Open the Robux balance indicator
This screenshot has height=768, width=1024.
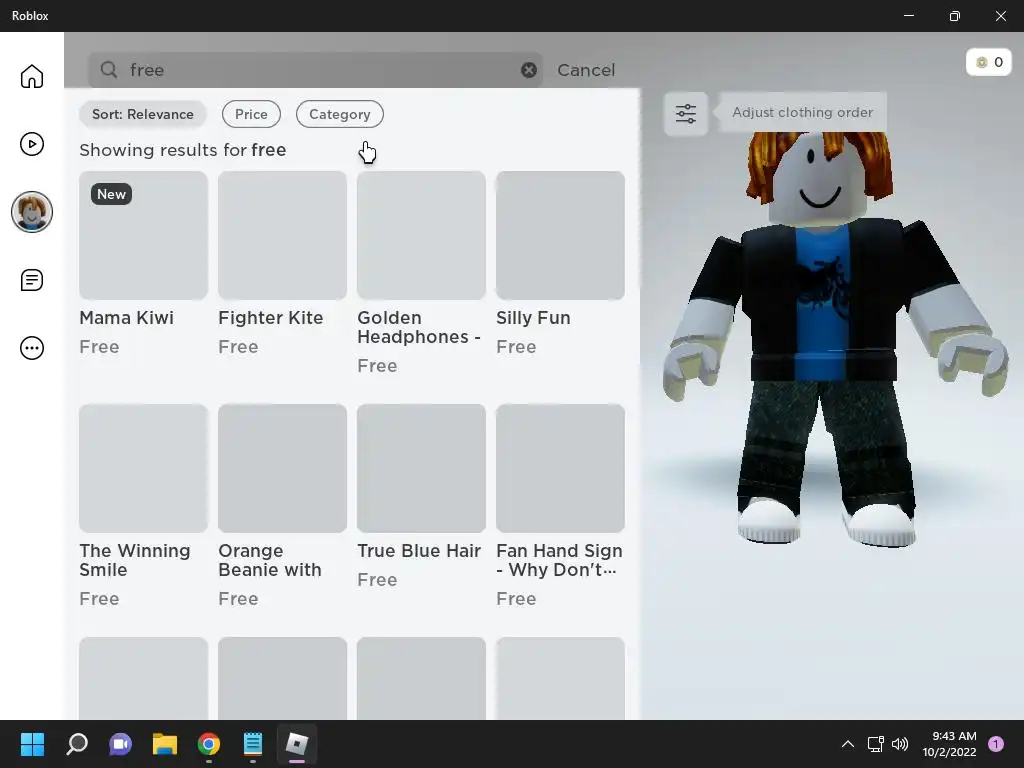point(989,62)
